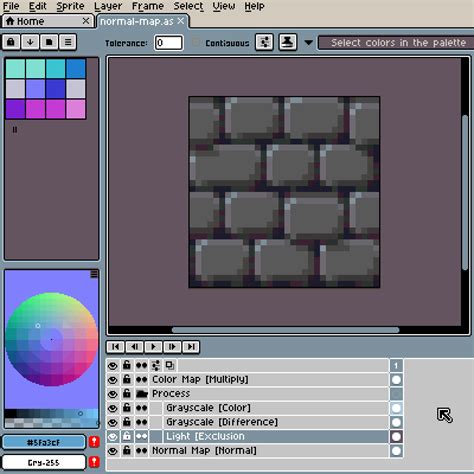Click the sort palette down-arrow icon
This screenshot has height=474, width=474.
tap(30, 42)
